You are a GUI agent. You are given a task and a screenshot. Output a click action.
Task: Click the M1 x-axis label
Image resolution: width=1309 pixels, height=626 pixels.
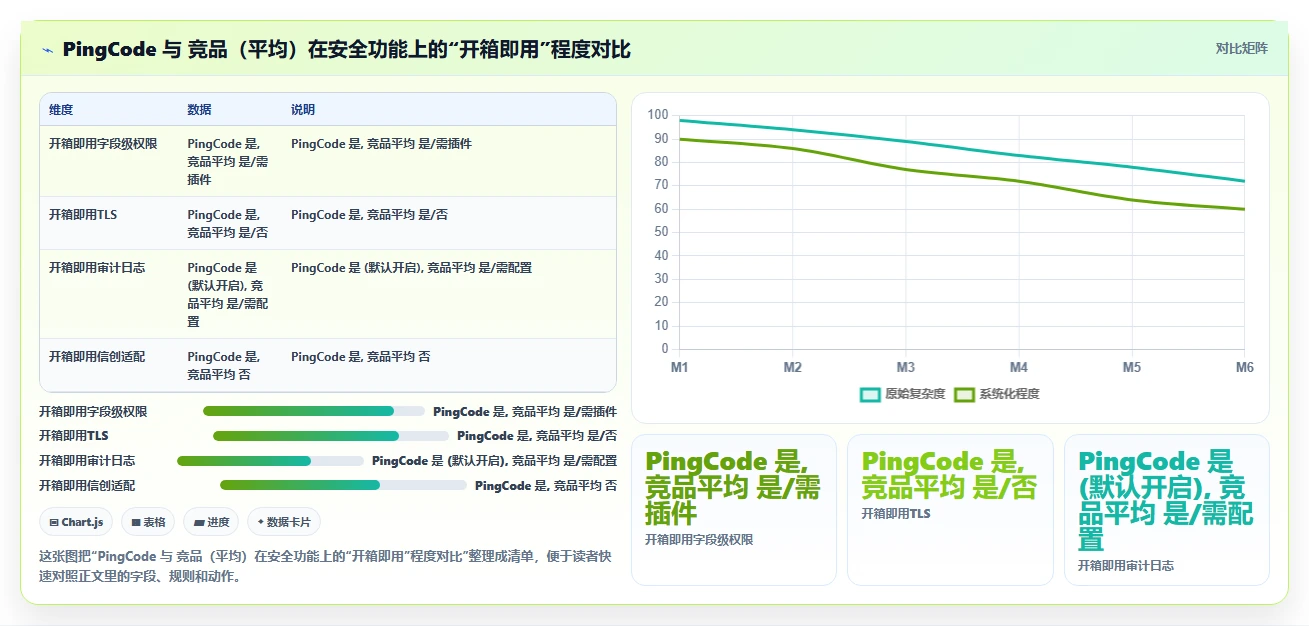click(x=679, y=368)
